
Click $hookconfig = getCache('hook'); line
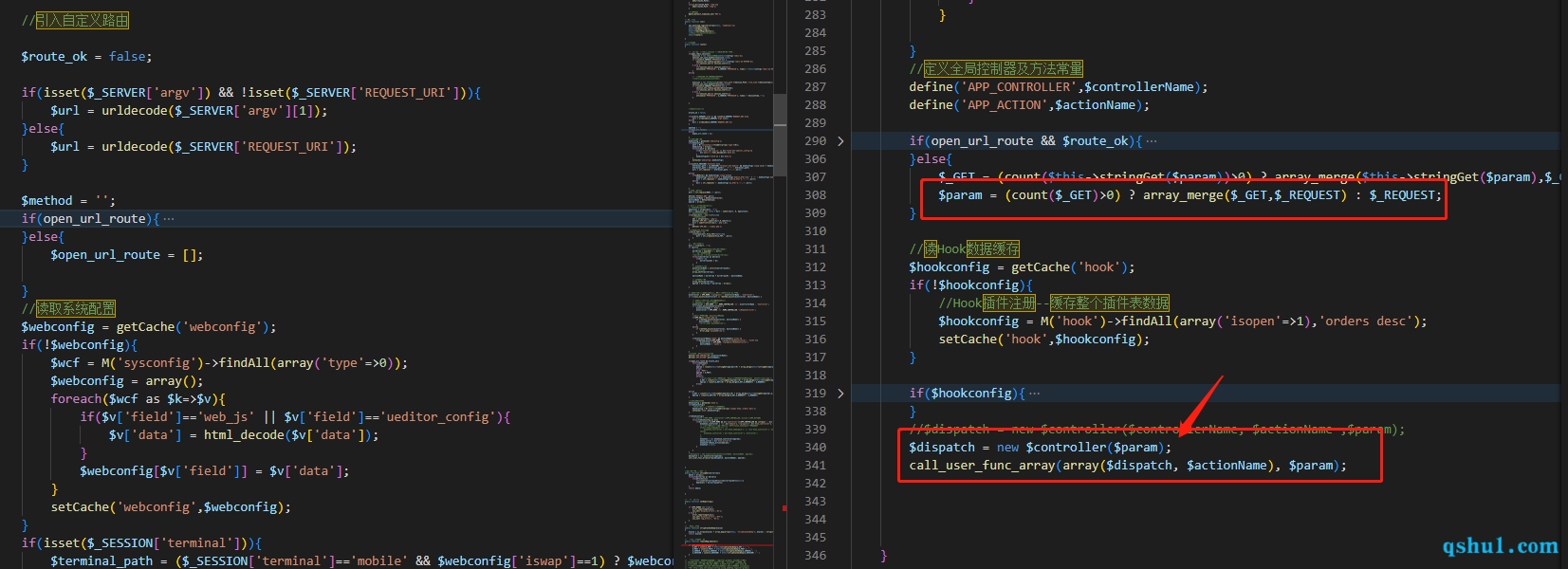pos(1022,267)
